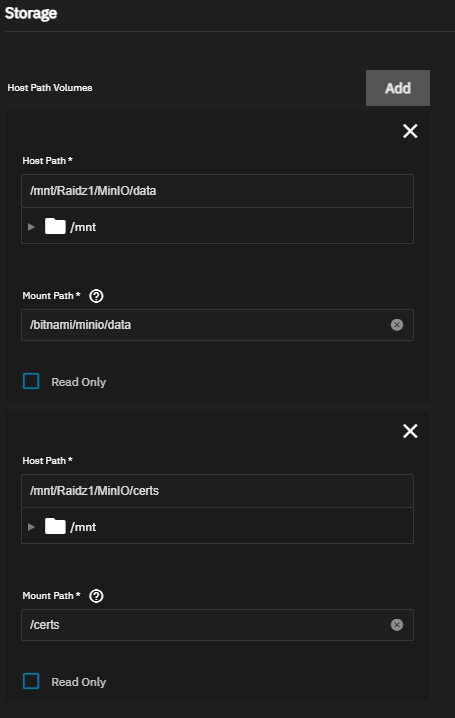Remove the MinIO/data host path volume
The height and width of the screenshot is (718, 455).
point(410,131)
